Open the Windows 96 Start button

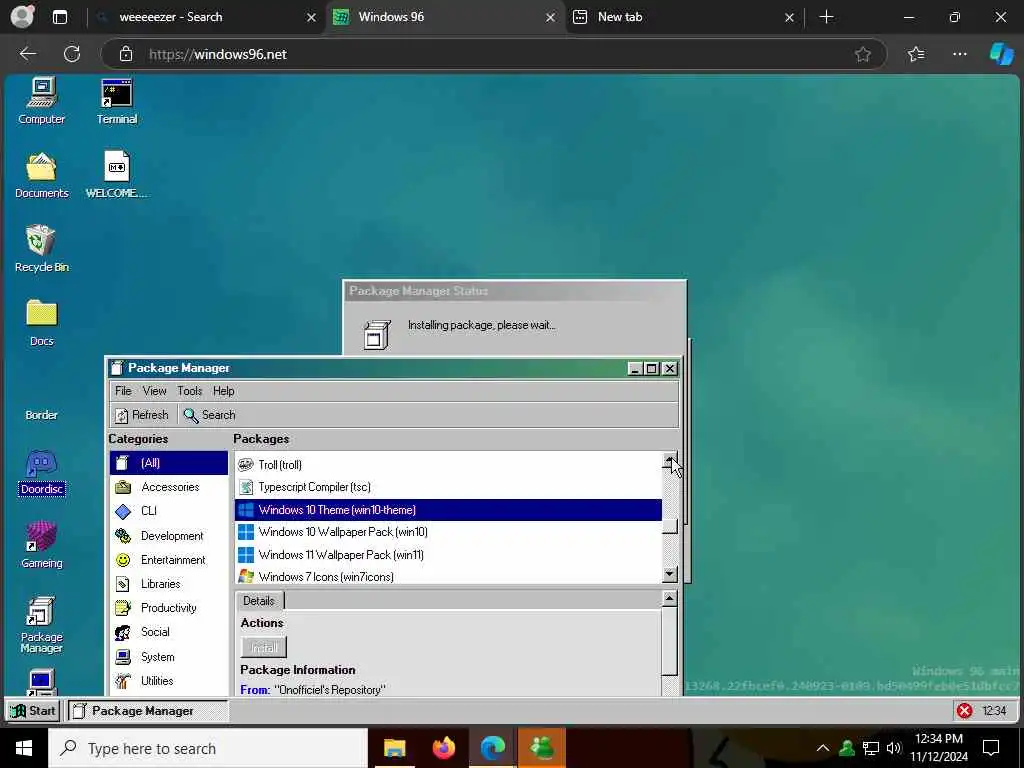33,711
